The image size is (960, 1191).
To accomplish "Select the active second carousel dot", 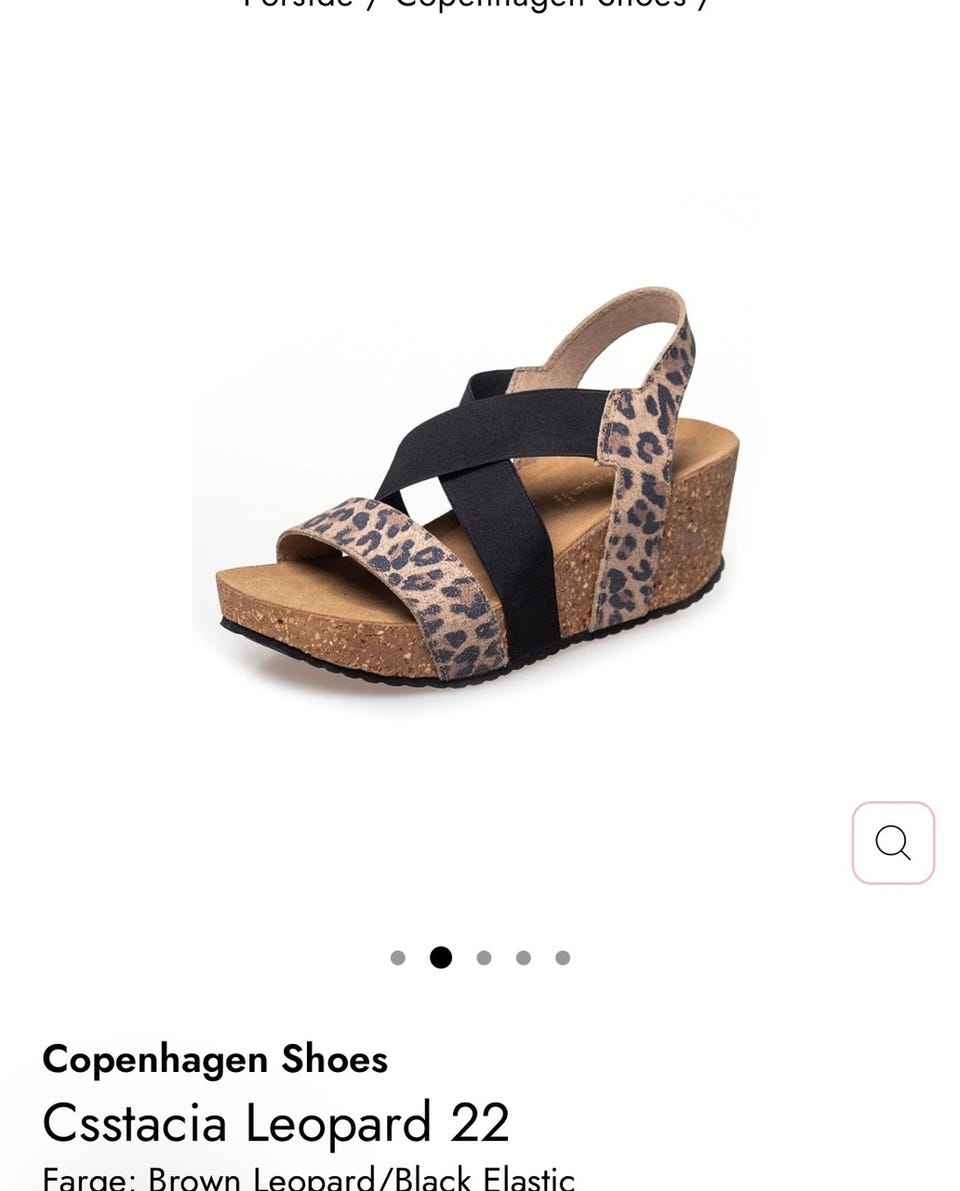I will pos(441,958).
